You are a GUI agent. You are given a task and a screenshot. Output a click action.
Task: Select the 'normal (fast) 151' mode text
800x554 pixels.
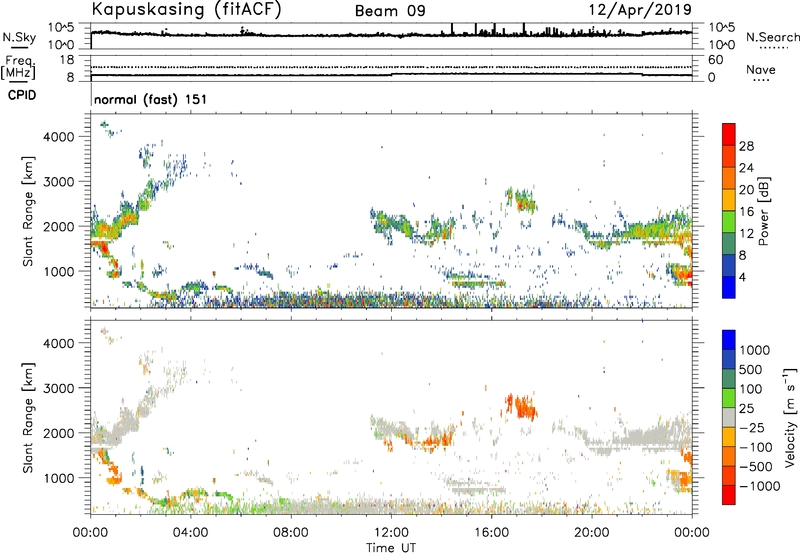pyautogui.click(x=151, y=99)
